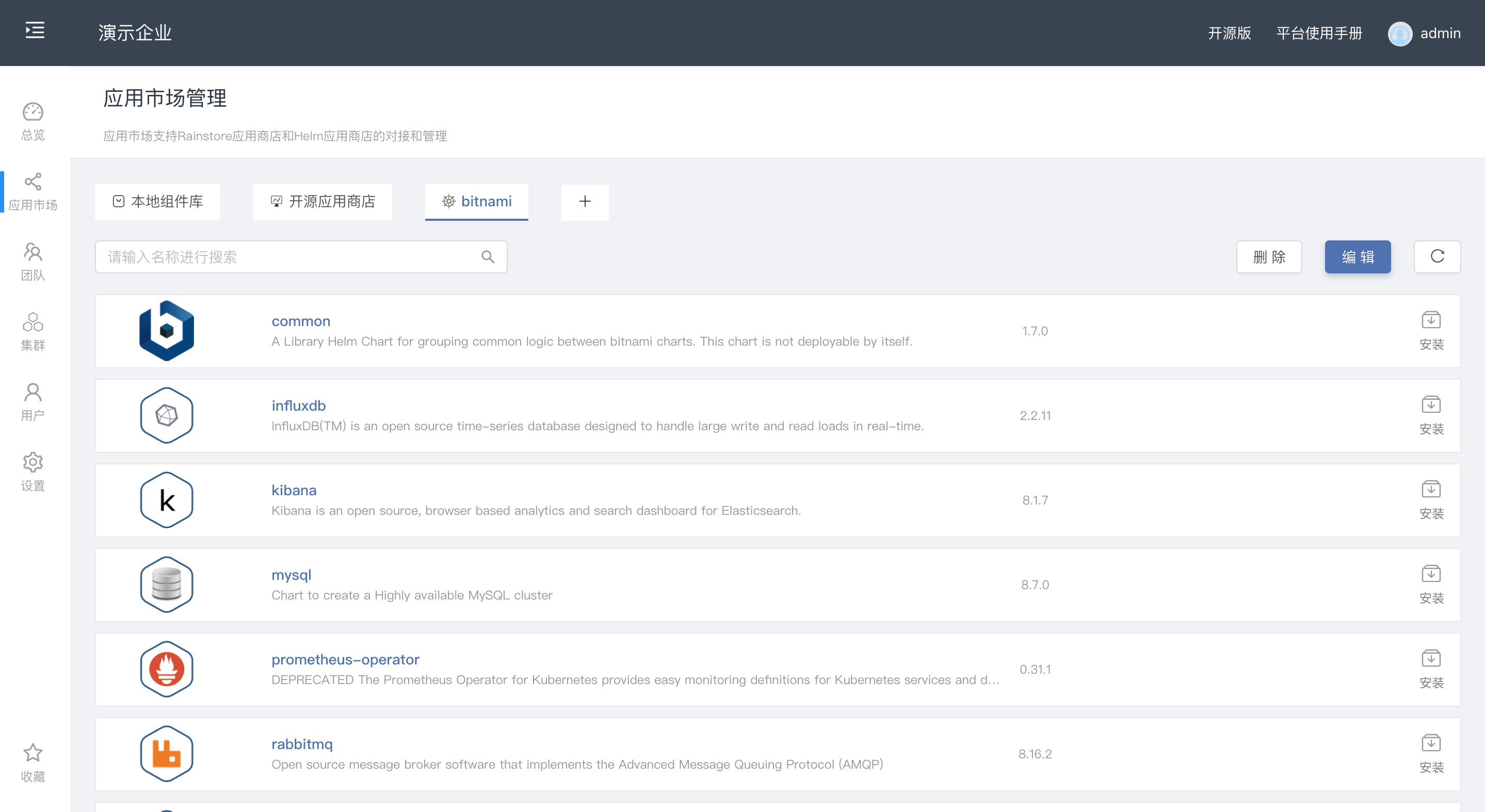Collapse the sidebar with the hamburger icon

point(35,30)
